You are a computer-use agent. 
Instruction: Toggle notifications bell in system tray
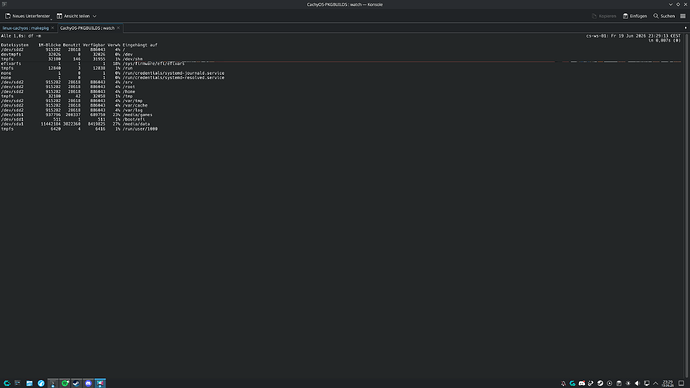[x=563, y=383]
